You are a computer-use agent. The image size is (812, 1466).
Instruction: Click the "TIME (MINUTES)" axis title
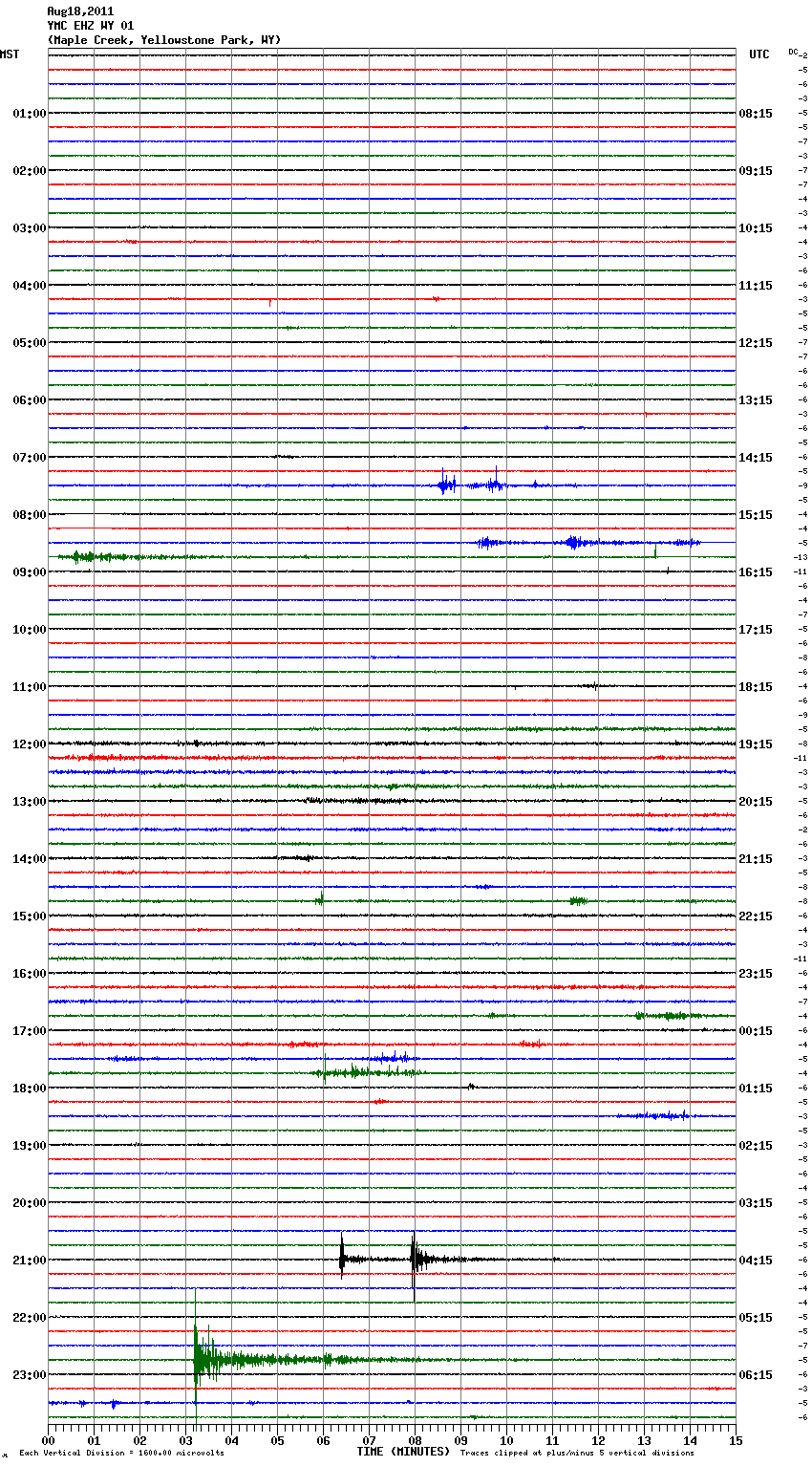click(x=403, y=1452)
